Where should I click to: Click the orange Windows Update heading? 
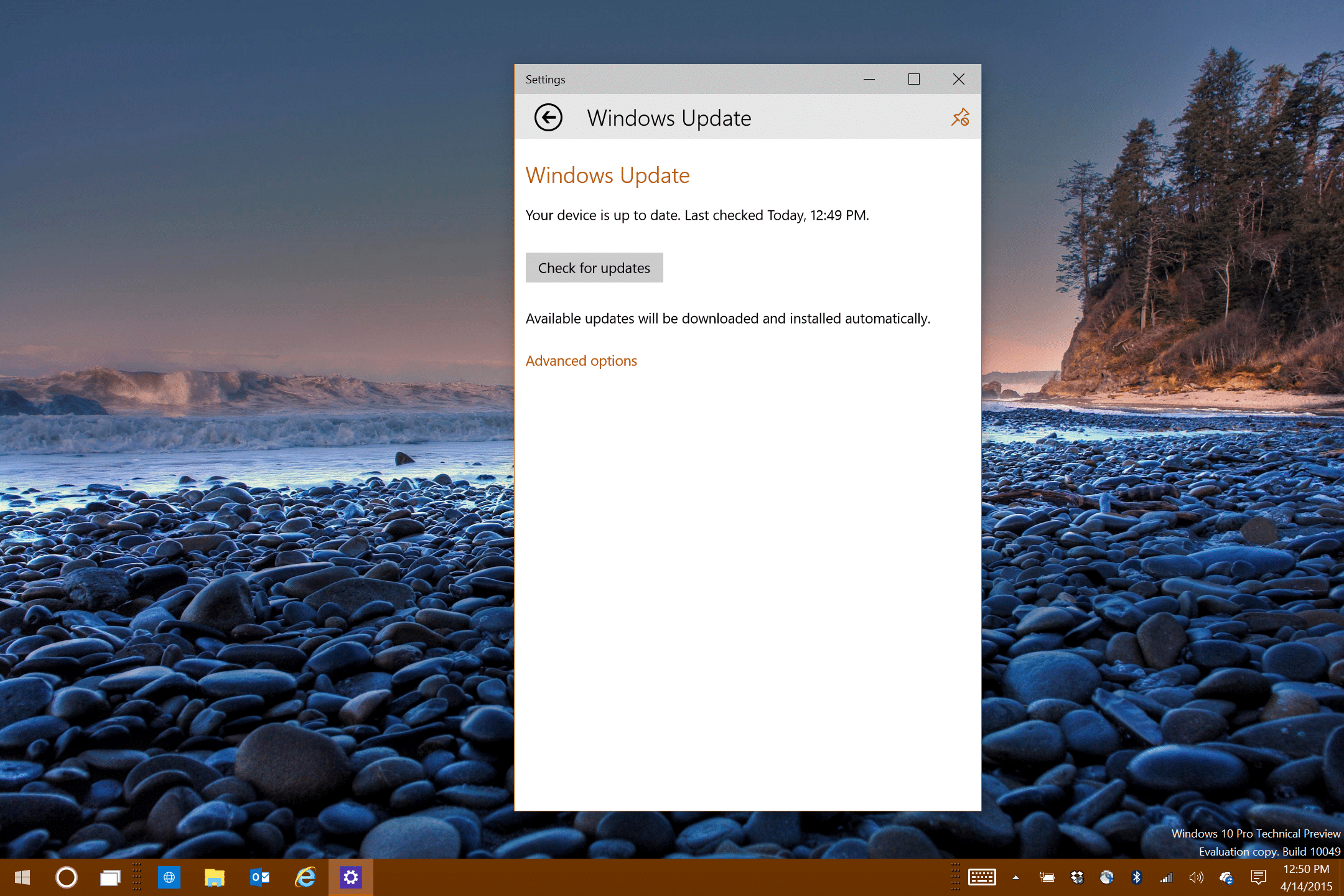pos(608,175)
